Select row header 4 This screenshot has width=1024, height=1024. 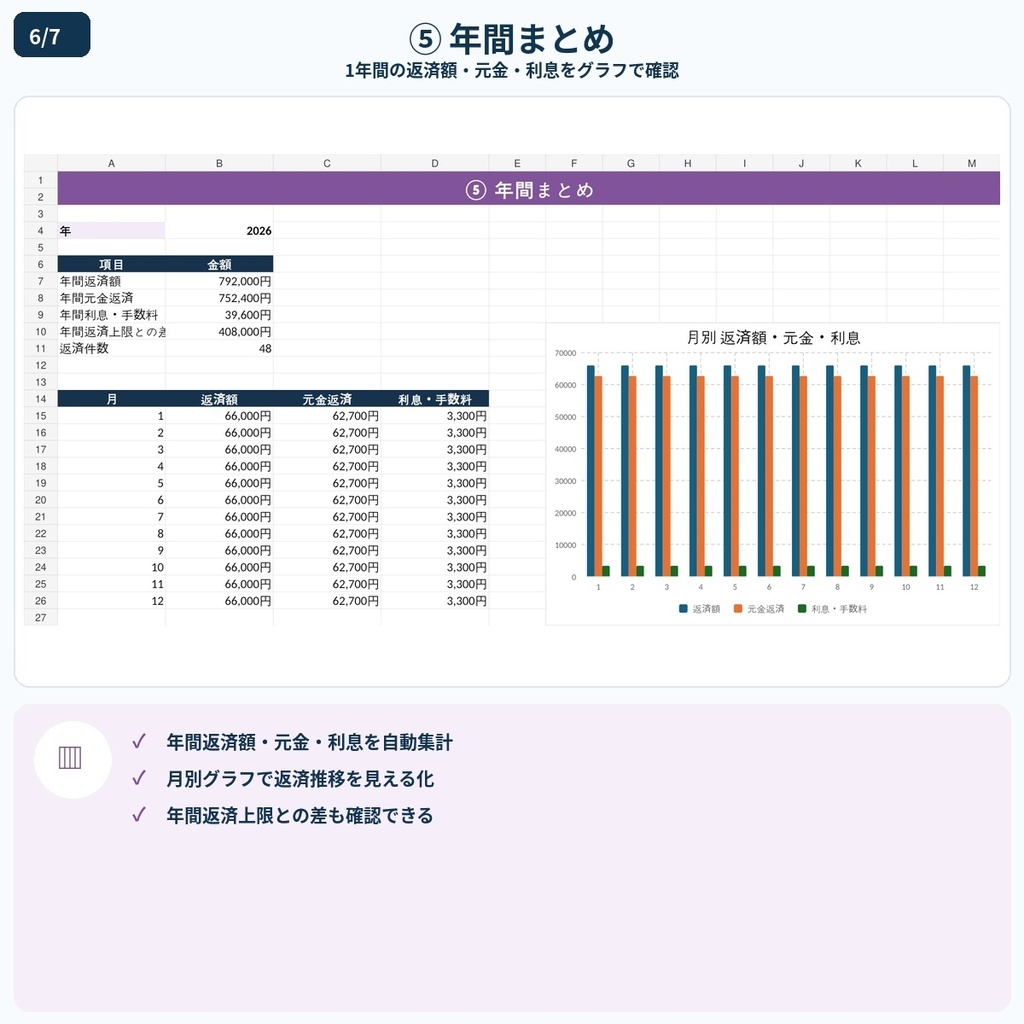coord(40,231)
